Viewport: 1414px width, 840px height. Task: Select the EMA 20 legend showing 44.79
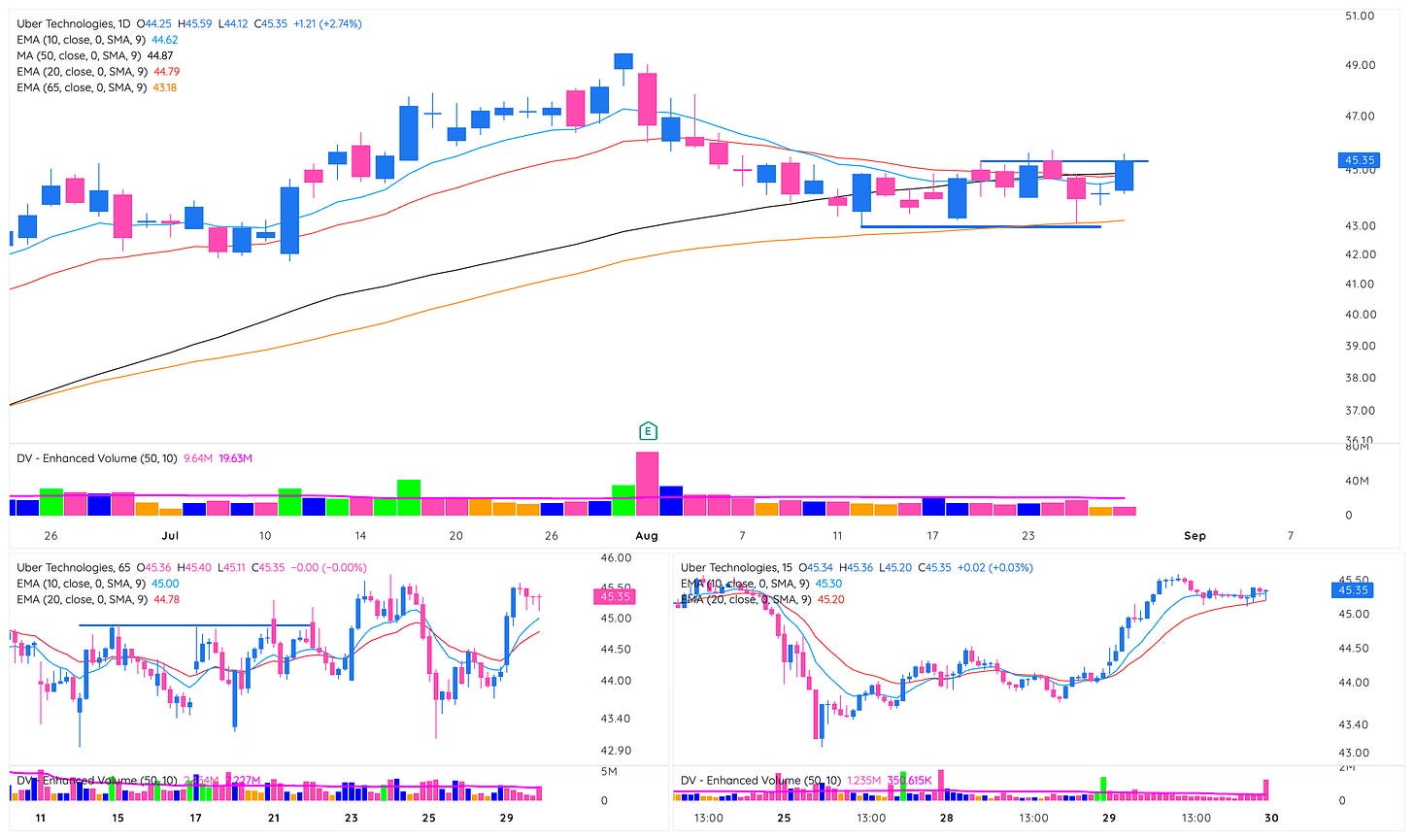pos(98,71)
